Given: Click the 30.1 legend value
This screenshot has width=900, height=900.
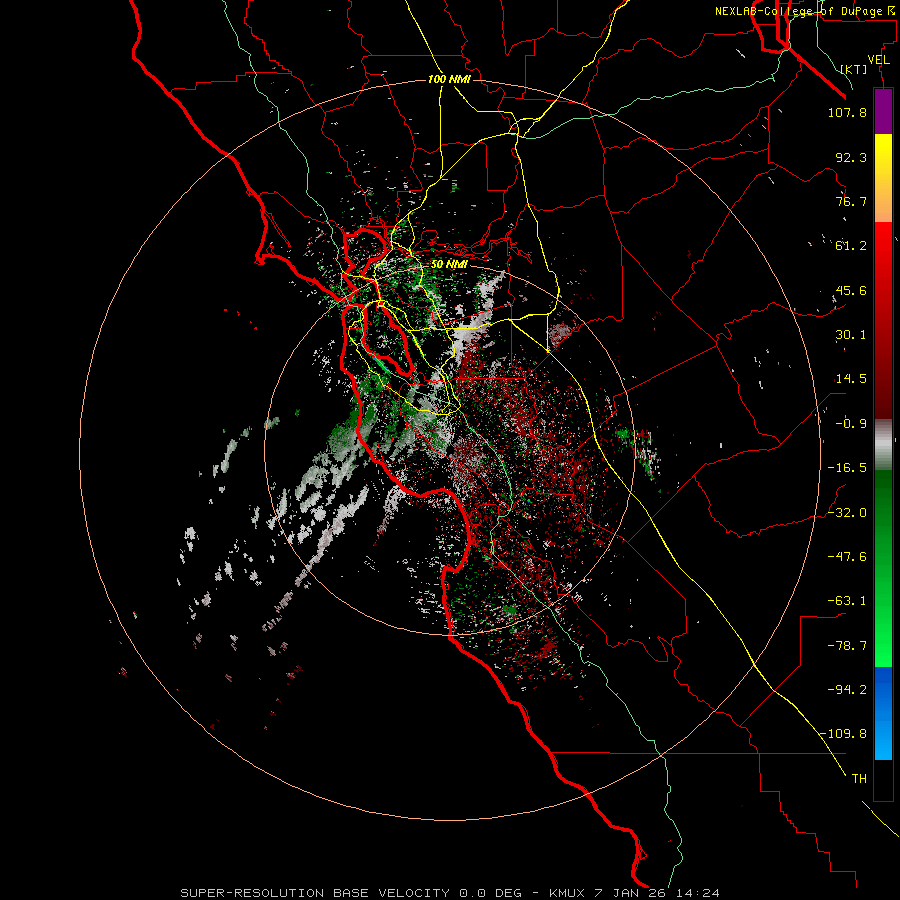Looking at the screenshot, I should coord(851,335).
